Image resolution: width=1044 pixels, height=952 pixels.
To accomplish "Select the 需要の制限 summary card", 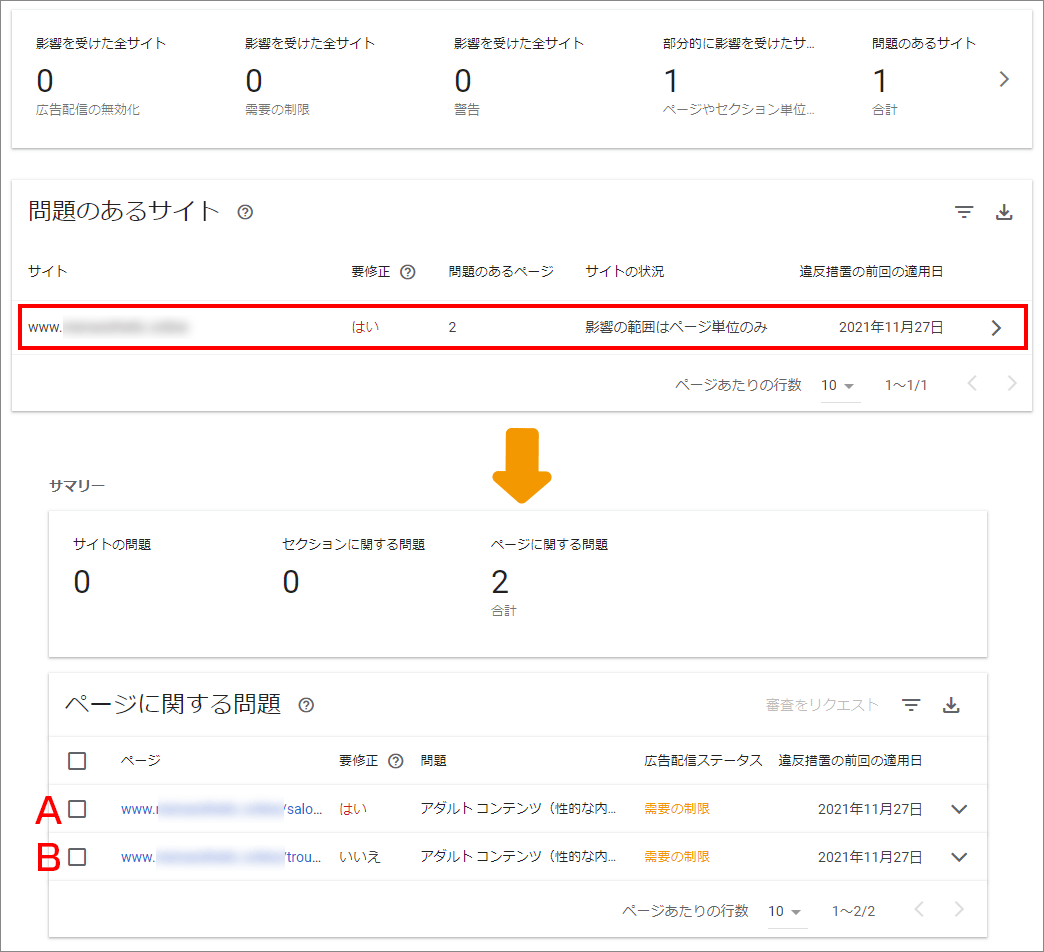I will [310, 77].
